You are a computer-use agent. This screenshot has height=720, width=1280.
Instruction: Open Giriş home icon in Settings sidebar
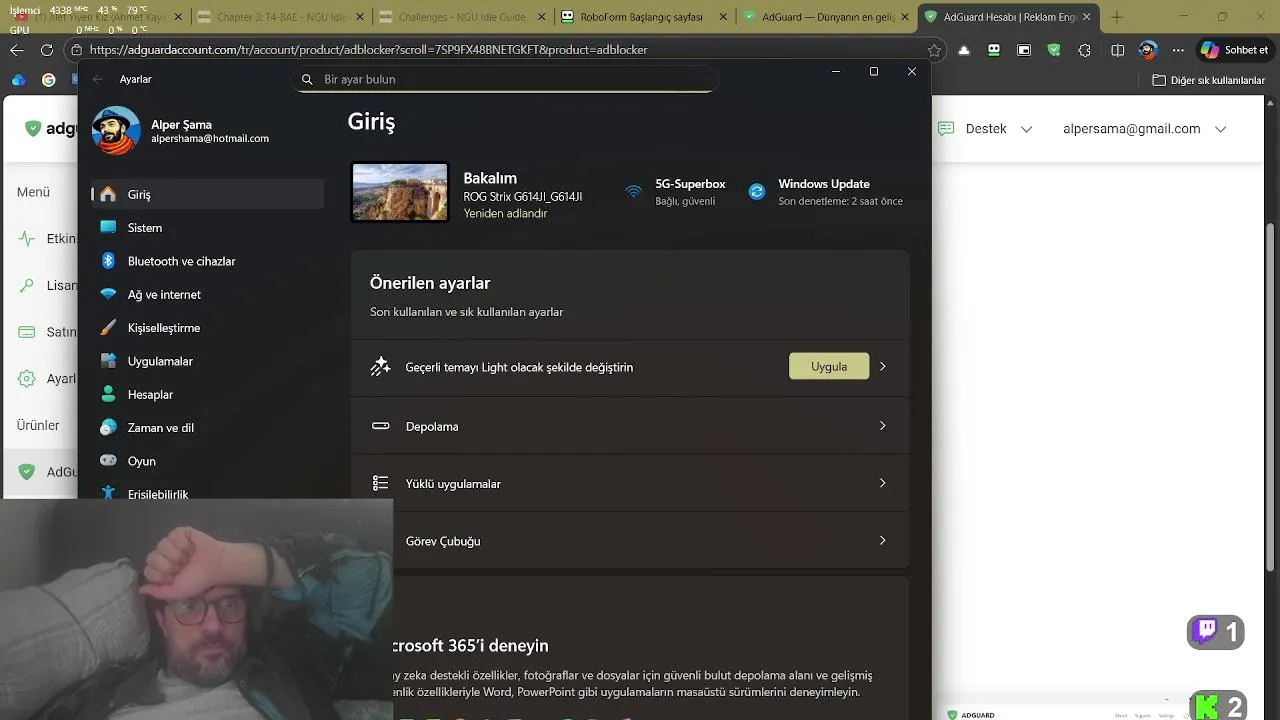click(x=108, y=194)
